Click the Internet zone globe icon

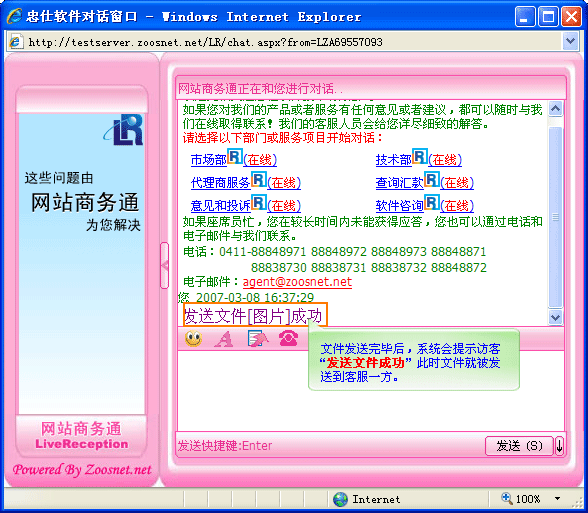coord(340,499)
